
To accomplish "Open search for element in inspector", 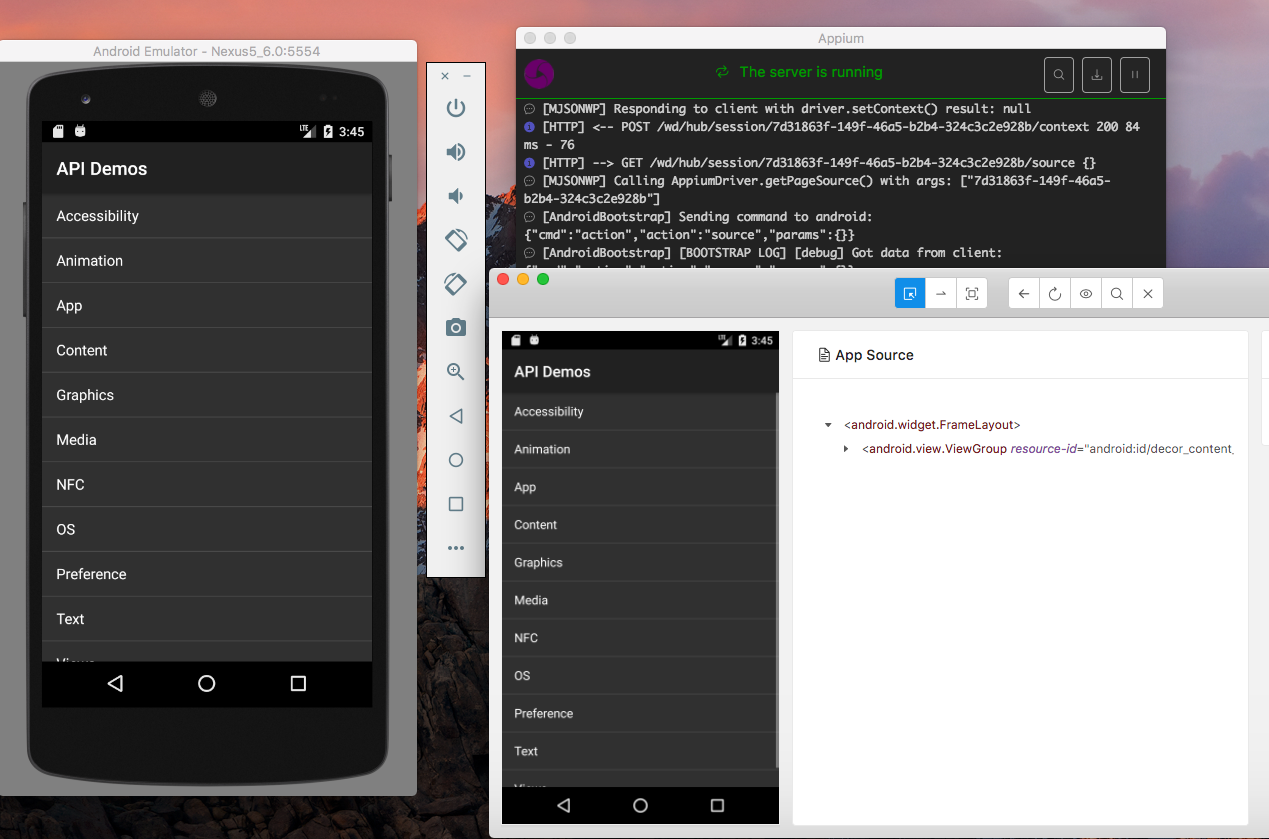I will pos(1117,294).
